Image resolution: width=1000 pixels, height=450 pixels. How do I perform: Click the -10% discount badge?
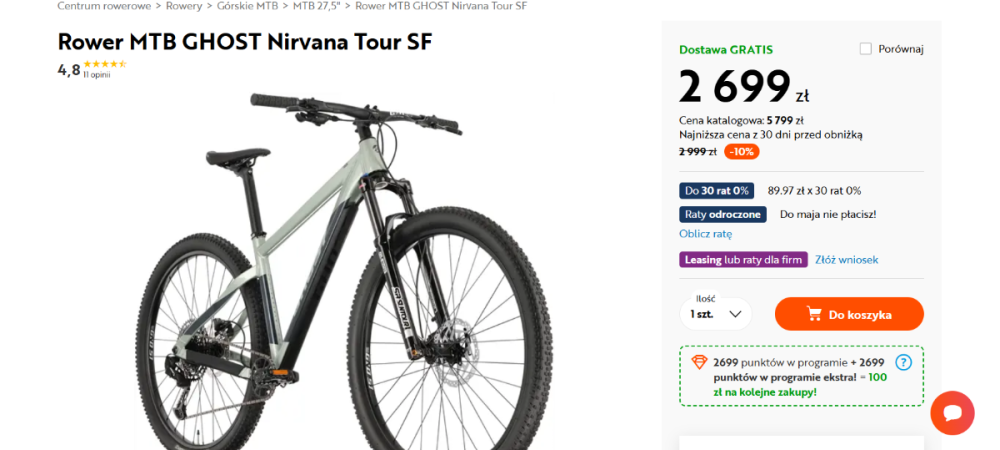[x=741, y=152]
